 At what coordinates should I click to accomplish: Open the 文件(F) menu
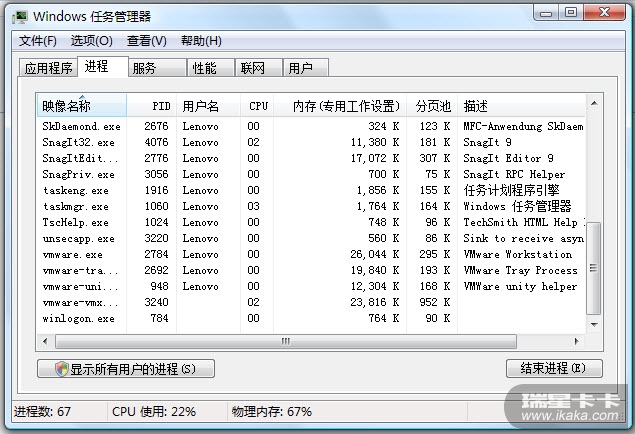pos(38,41)
